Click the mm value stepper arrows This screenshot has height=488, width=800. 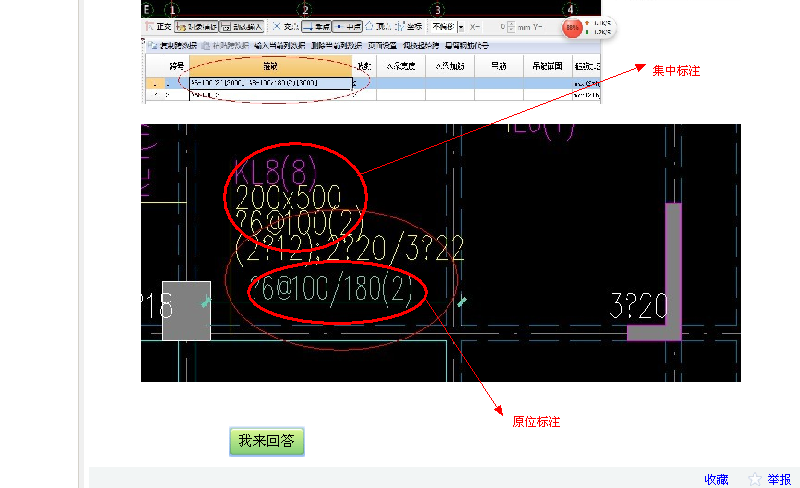click(511, 27)
